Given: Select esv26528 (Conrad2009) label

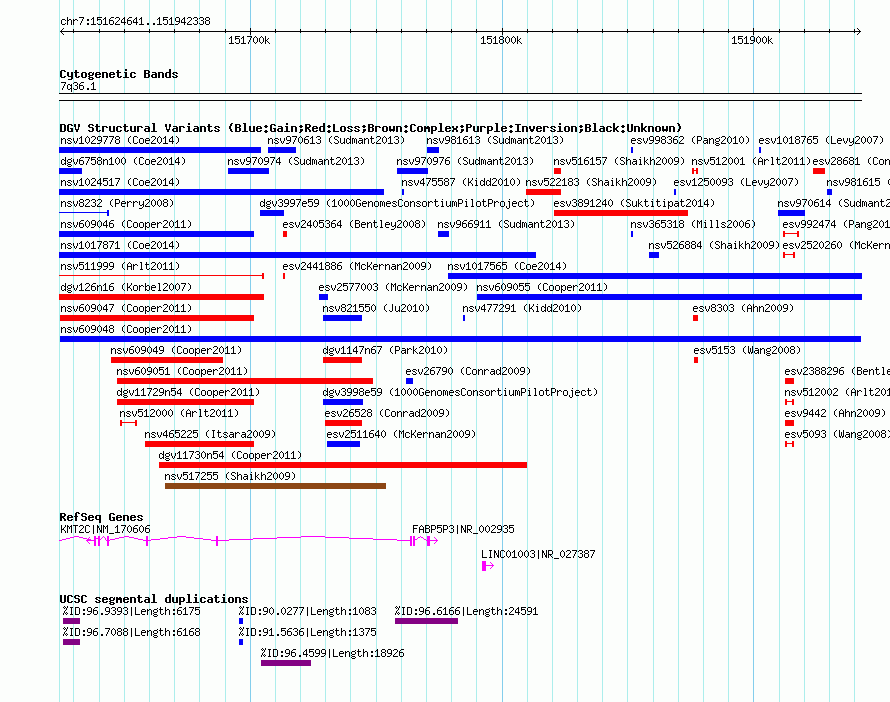Looking at the screenshot, I should point(387,413).
